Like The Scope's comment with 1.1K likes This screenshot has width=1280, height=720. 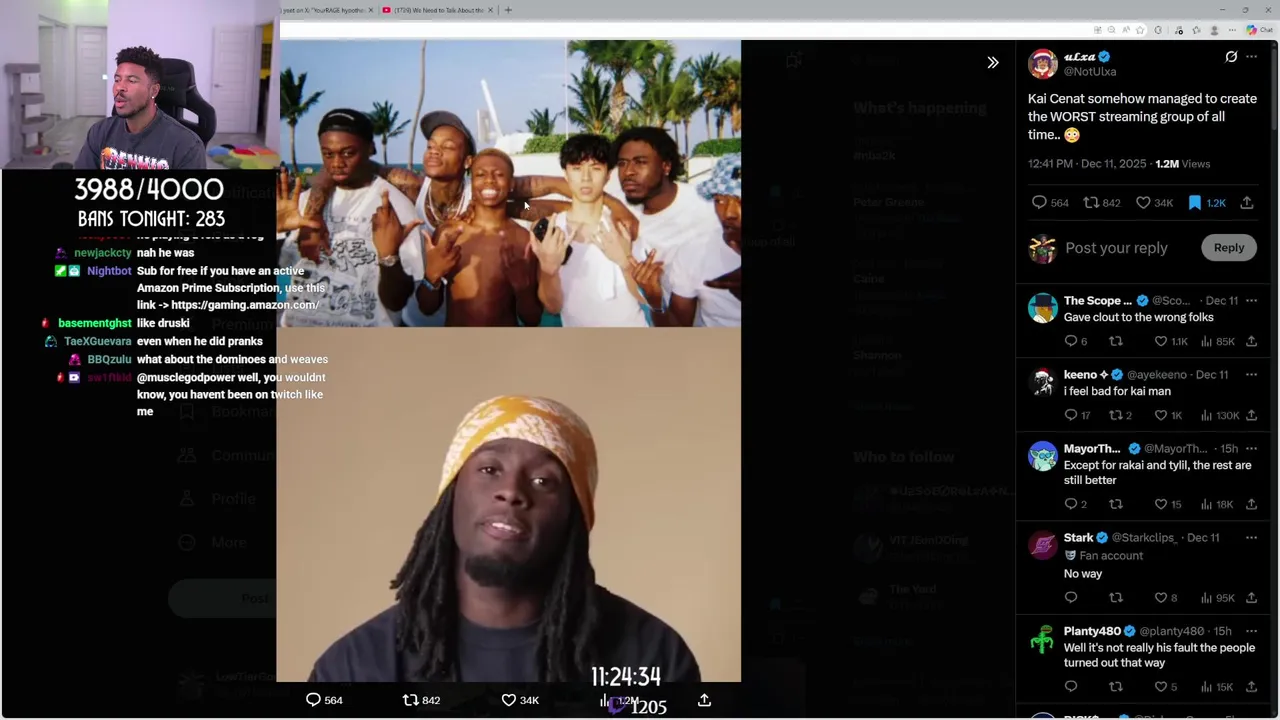[1171, 342]
